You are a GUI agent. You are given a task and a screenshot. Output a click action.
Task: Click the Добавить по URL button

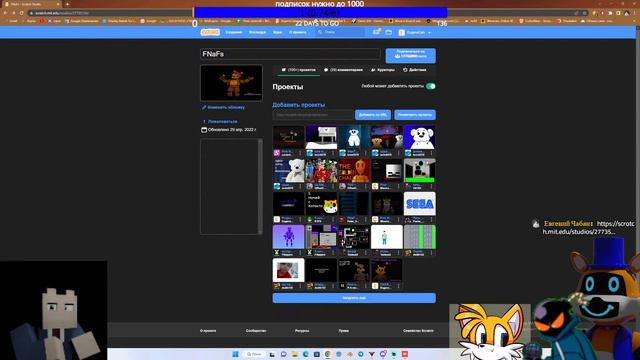point(373,115)
